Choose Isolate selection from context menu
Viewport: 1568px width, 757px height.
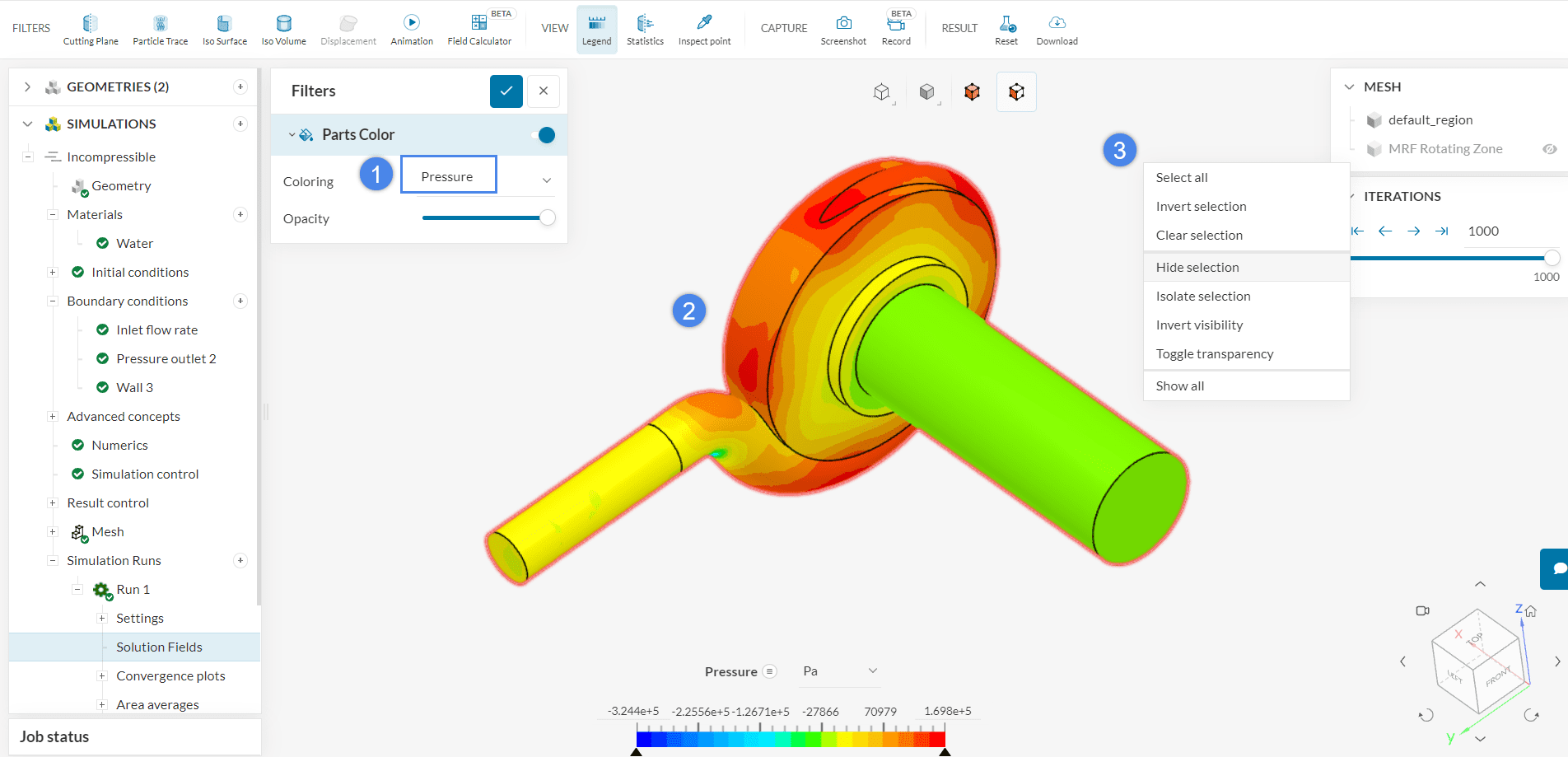[x=1203, y=297]
